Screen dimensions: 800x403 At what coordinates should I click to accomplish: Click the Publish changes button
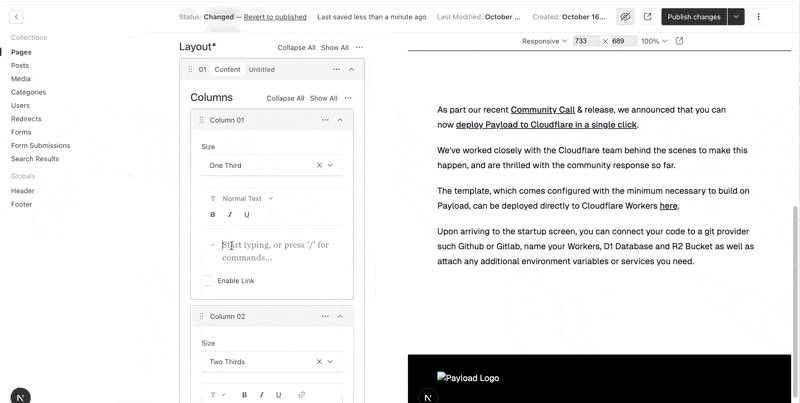tap(693, 17)
